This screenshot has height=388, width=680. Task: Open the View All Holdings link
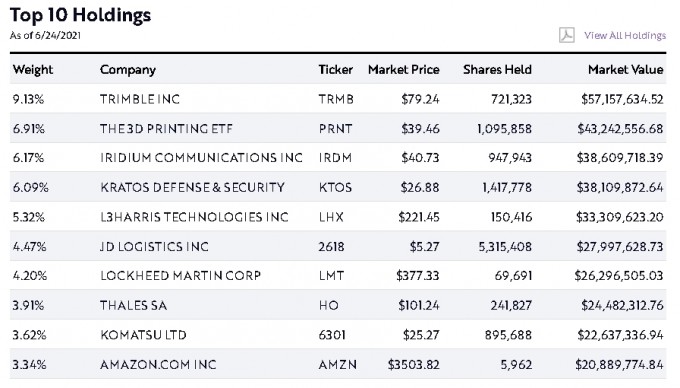[625, 36]
